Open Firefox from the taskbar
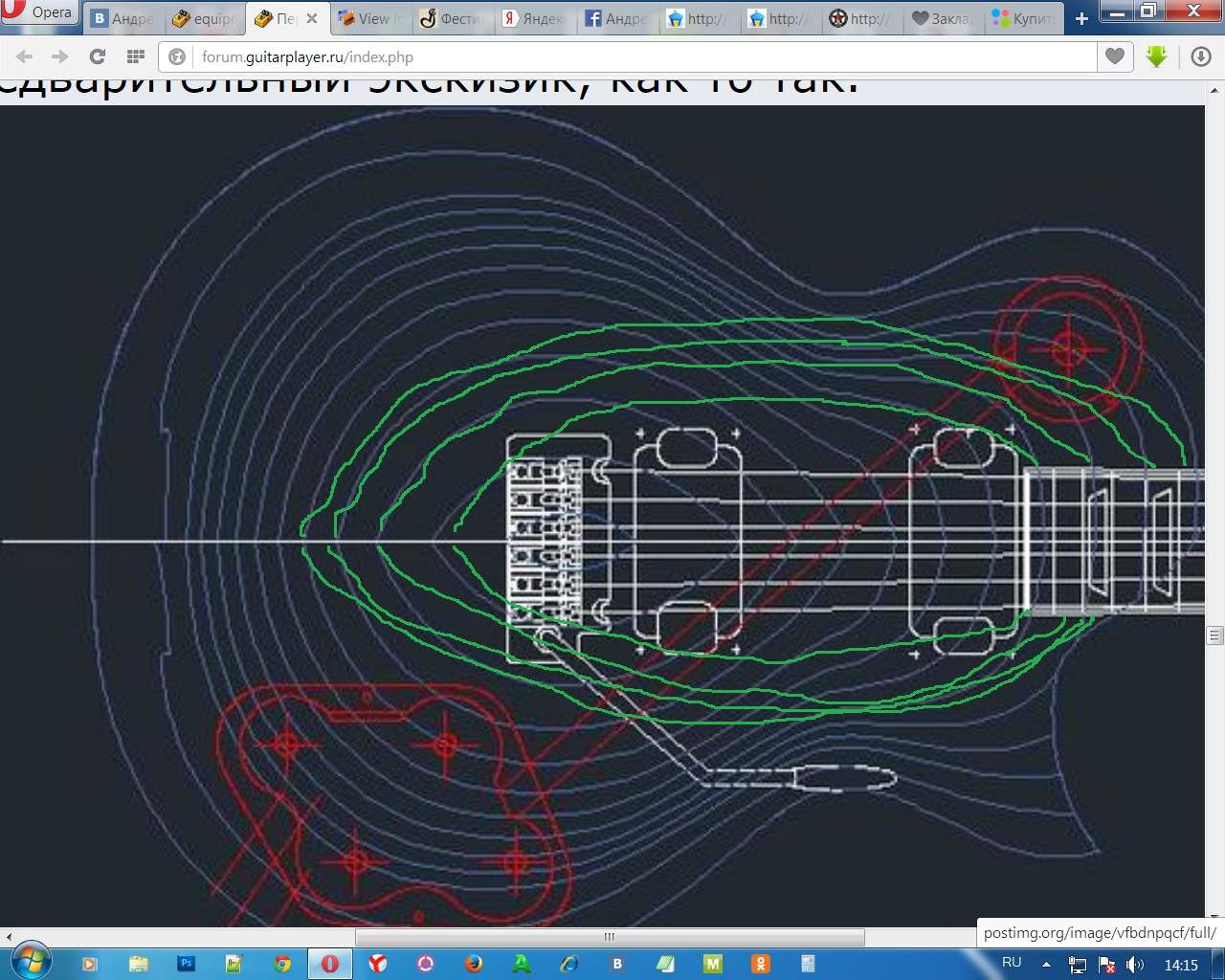Viewport: 1225px width, 980px height. pyautogui.click(x=473, y=964)
